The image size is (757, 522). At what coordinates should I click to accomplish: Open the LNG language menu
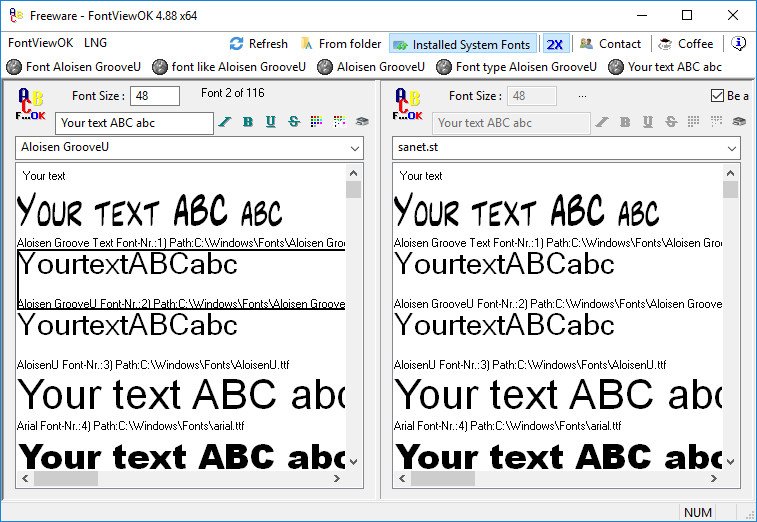[95, 43]
